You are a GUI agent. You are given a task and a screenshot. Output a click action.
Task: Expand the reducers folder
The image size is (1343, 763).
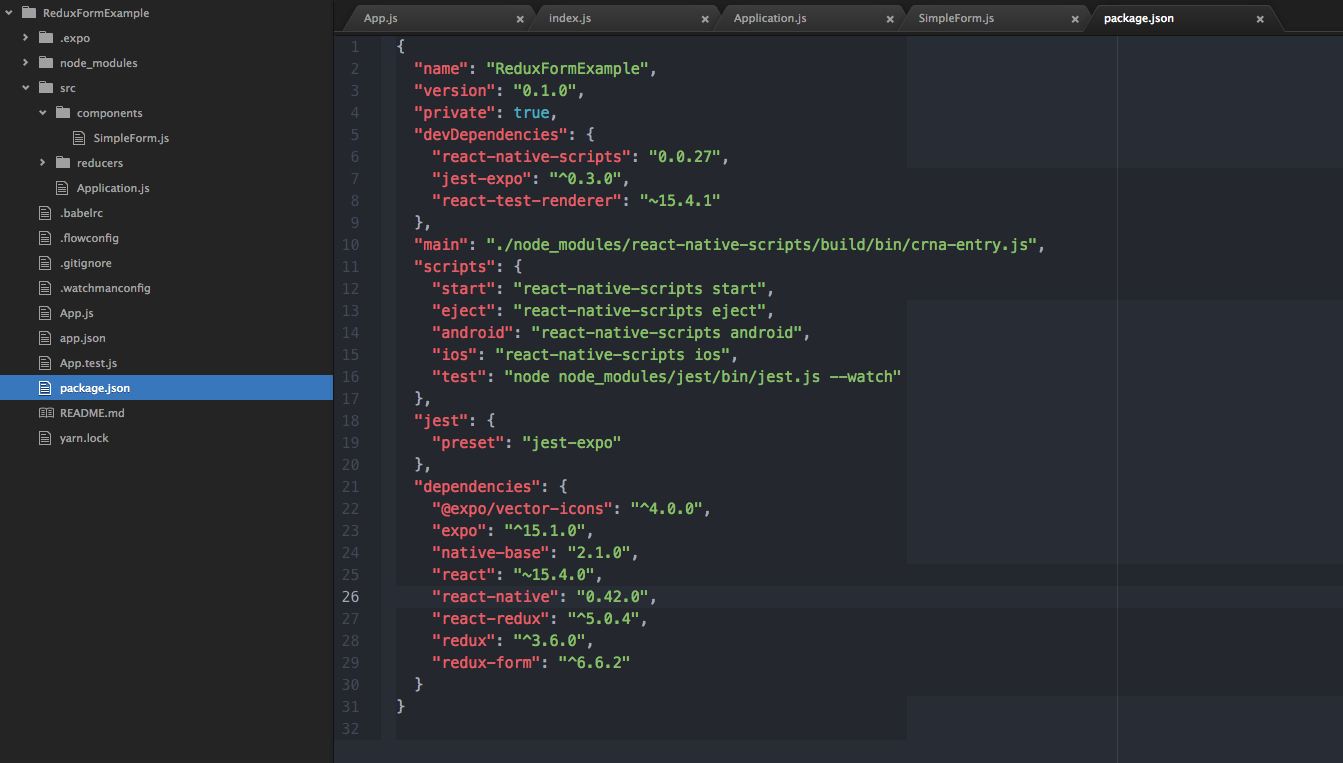click(x=42, y=162)
